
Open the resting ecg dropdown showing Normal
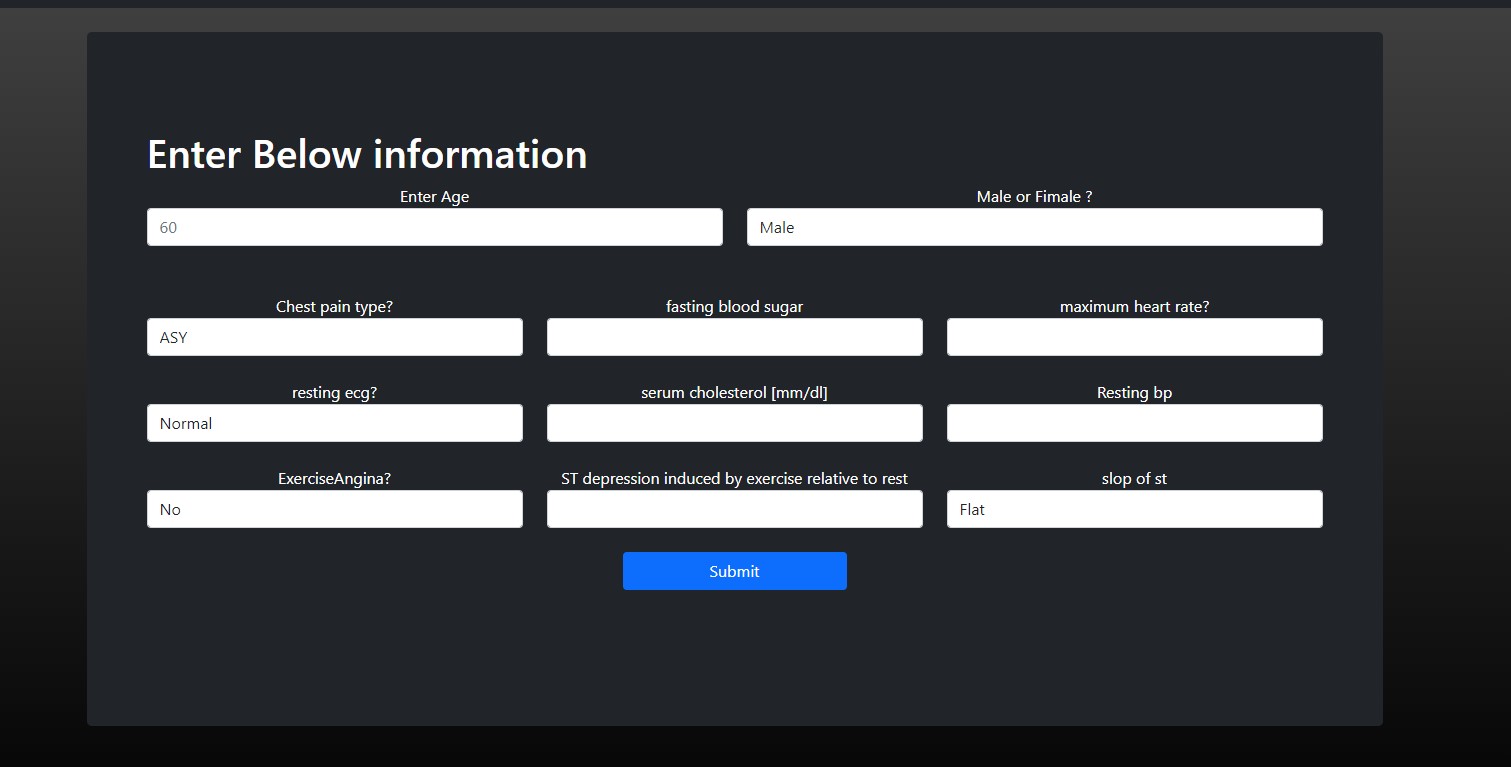[x=334, y=423]
